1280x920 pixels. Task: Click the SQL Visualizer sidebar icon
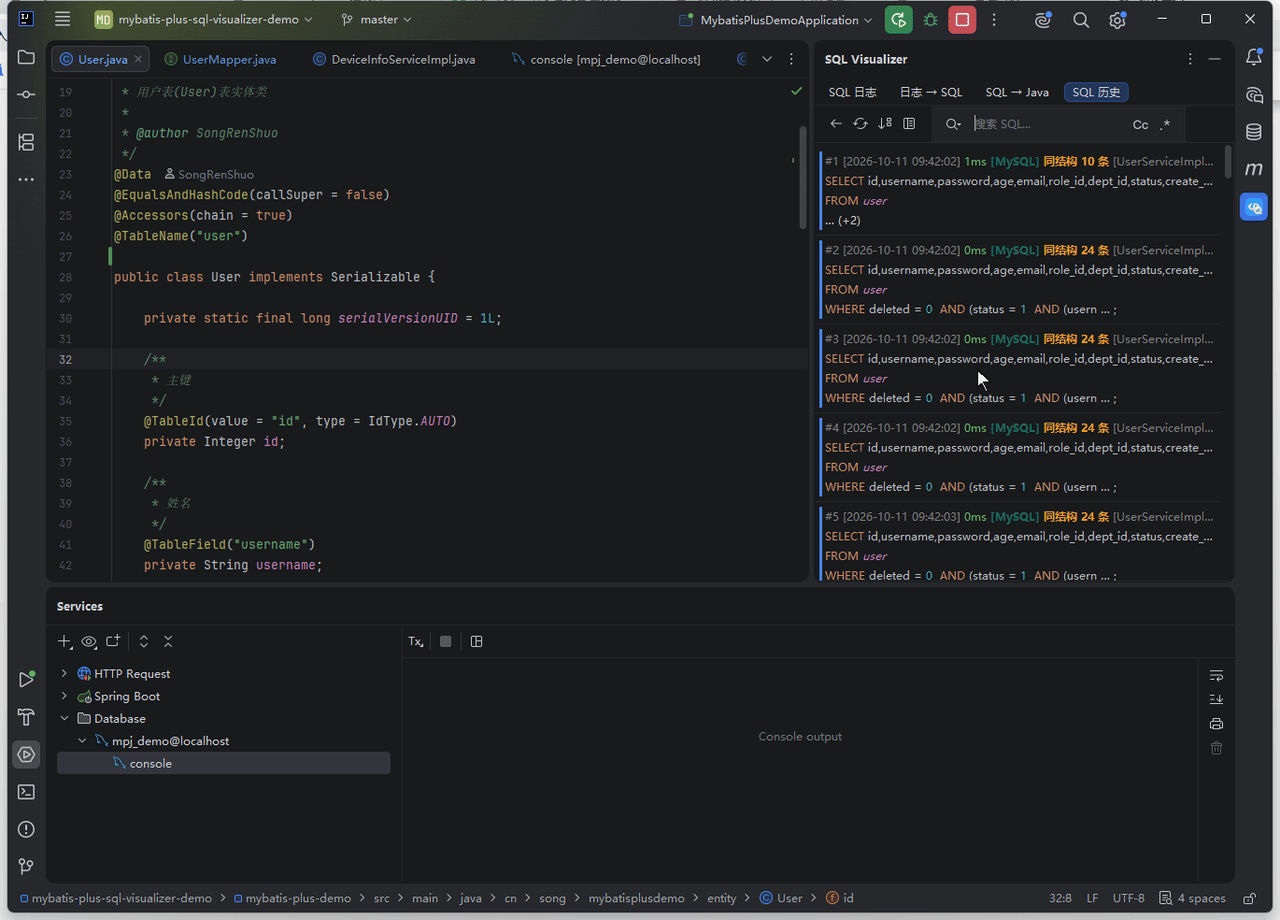(1254, 207)
